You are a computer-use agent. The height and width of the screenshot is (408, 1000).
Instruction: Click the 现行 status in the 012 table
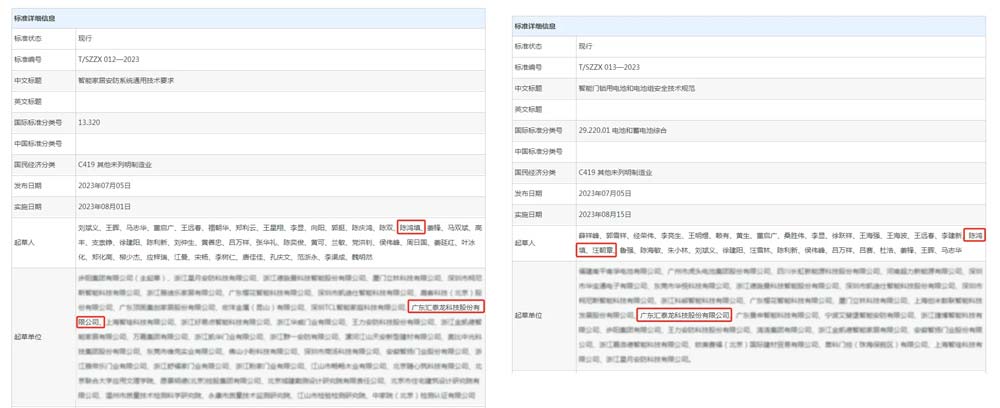tap(85, 37)
